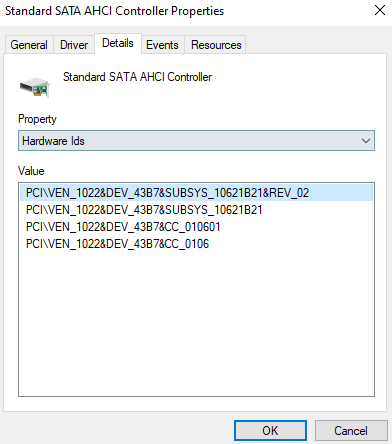This screenshot has width=392, height=444.
Task: Click the Standard SATA AHCI Controller device name
Action: (x=137, y=77)
